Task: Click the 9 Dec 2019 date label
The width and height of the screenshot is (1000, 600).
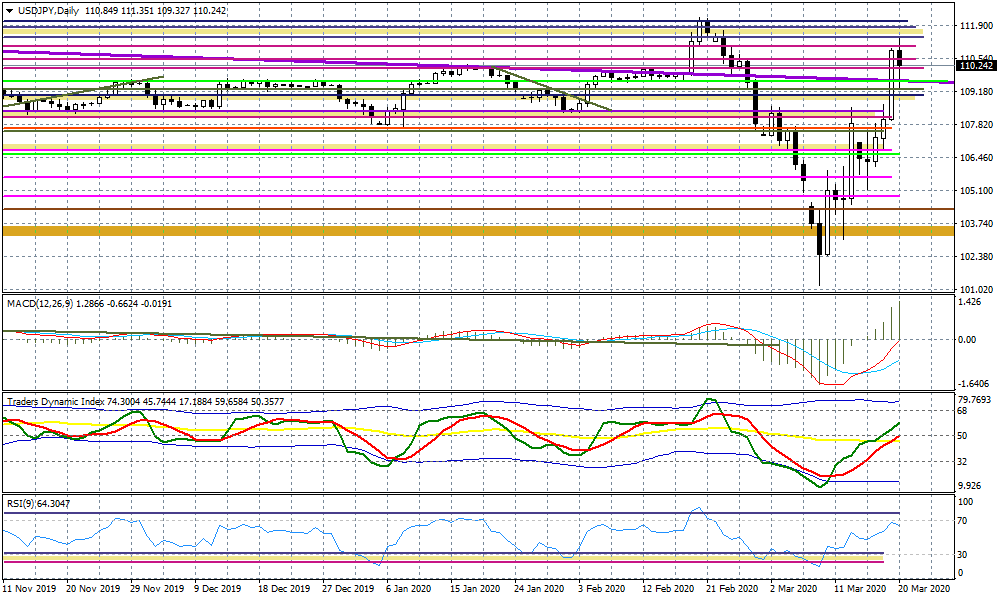Action: (x=218, y=589)
